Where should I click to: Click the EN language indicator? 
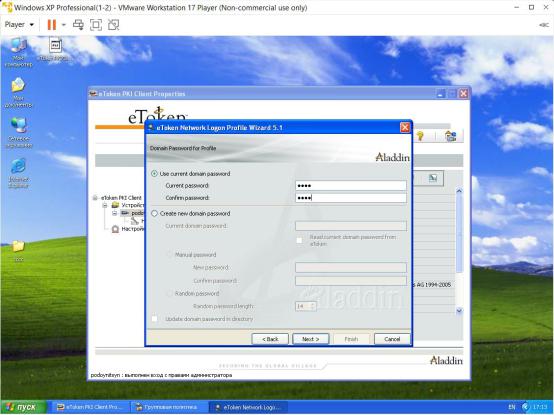point(512,407)
